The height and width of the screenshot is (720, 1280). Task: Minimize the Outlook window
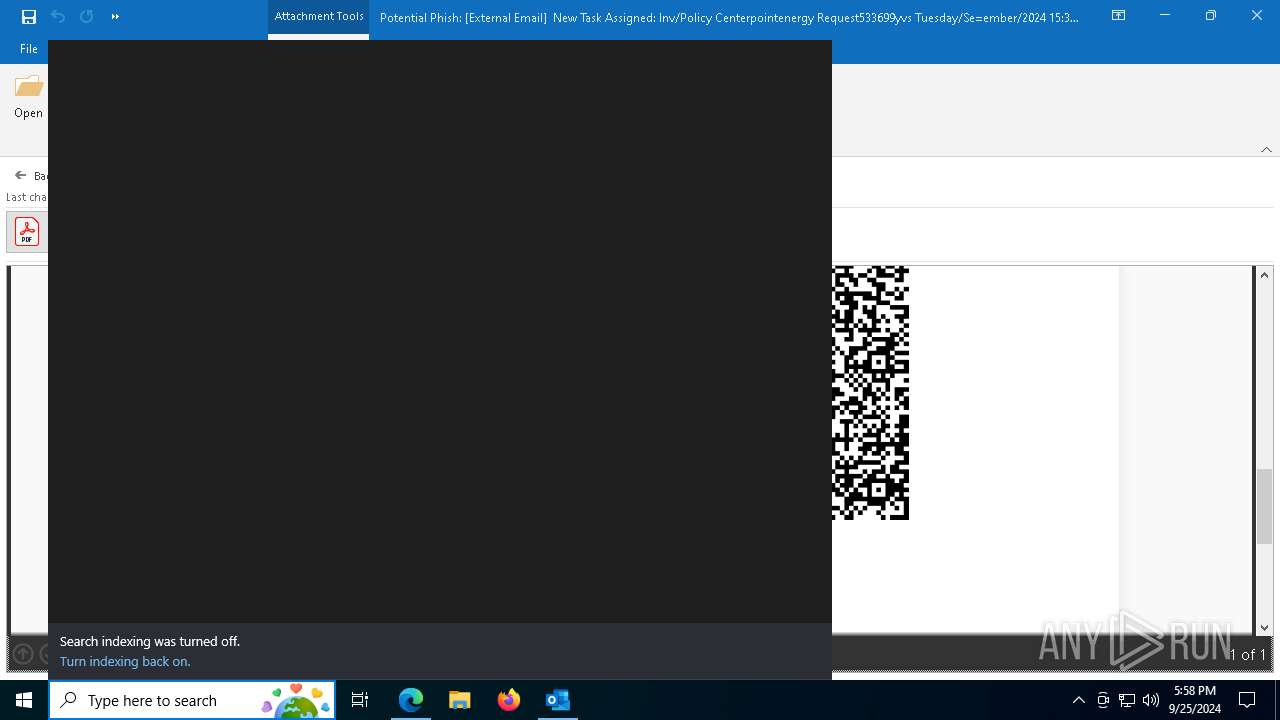tap(1164, 16)
